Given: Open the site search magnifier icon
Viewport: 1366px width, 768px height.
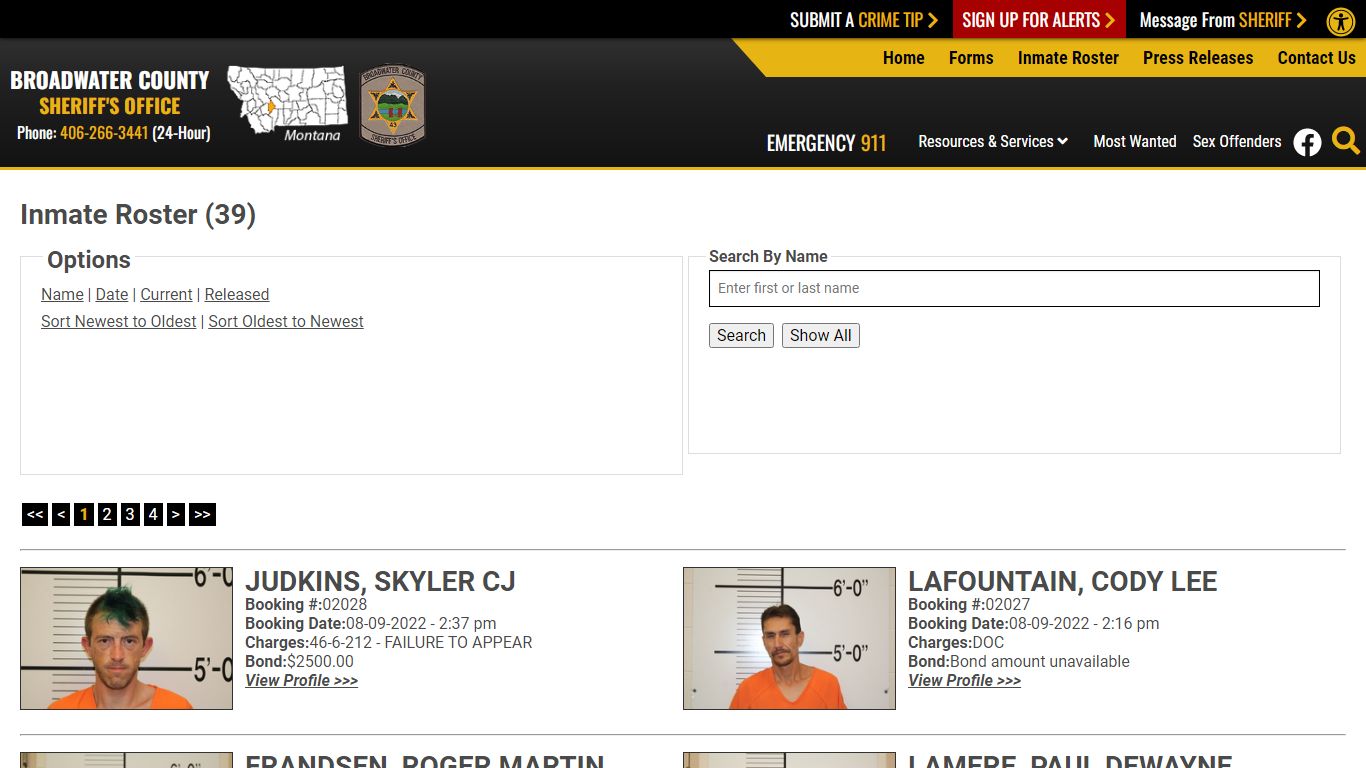Looking at the screenshot, I should [x=1346, y=141].
